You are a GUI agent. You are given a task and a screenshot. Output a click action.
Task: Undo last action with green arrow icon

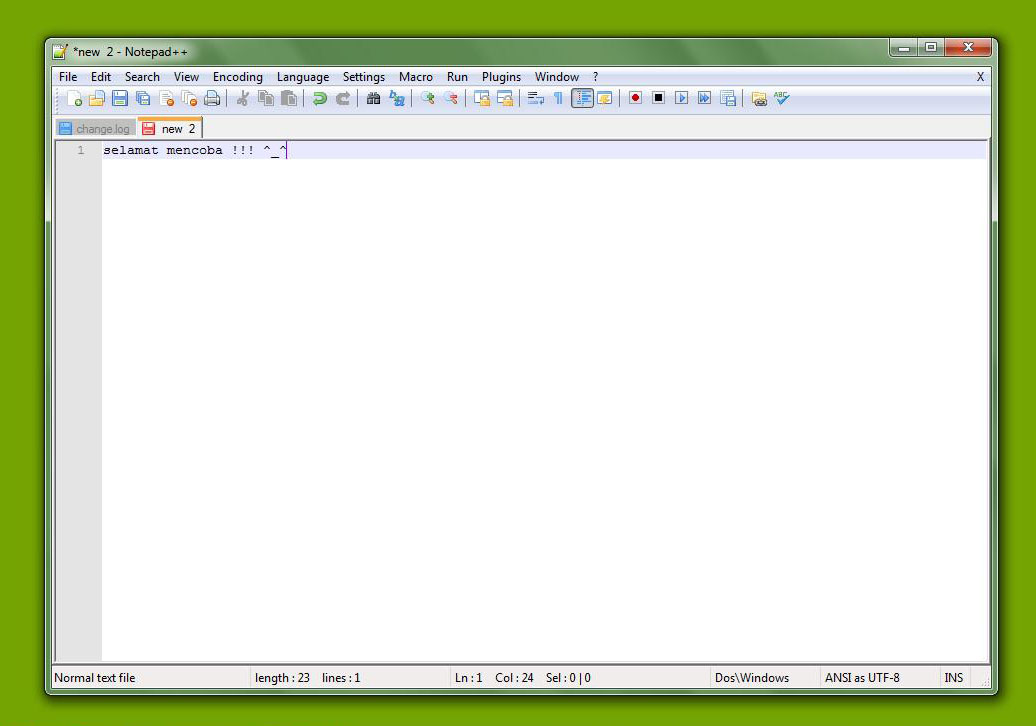coord(320,98)
